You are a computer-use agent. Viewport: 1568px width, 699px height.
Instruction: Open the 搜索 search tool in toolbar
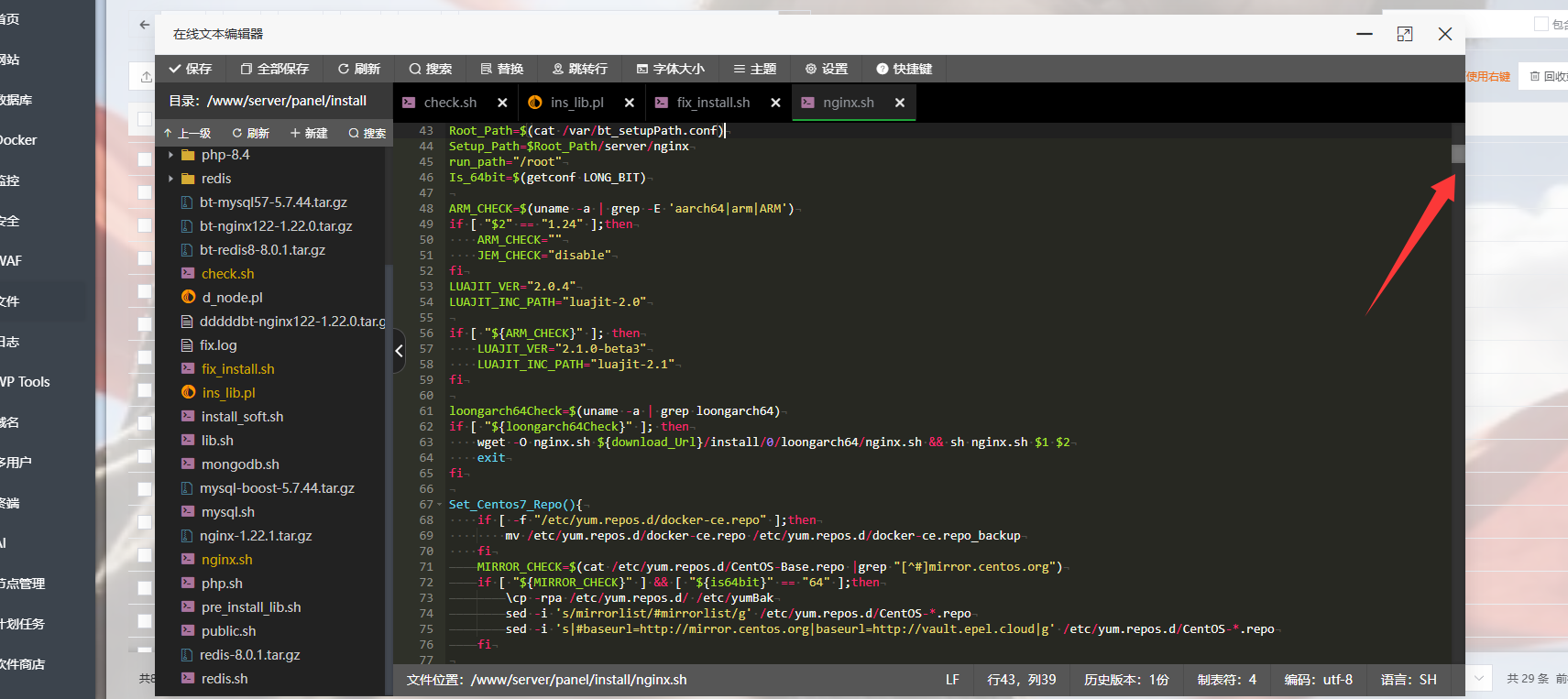[430, 69]
